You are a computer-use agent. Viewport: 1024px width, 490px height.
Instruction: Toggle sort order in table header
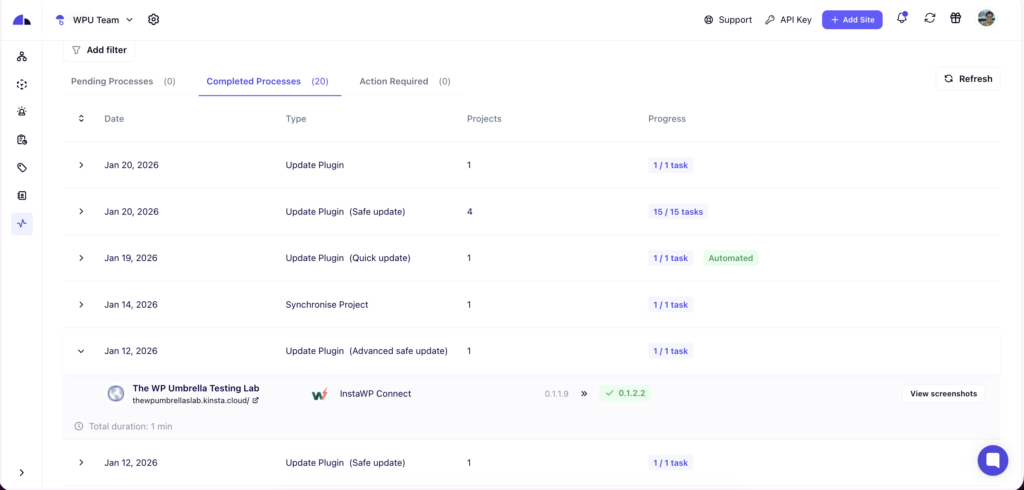pyautogui.click(x=81, y=119)
